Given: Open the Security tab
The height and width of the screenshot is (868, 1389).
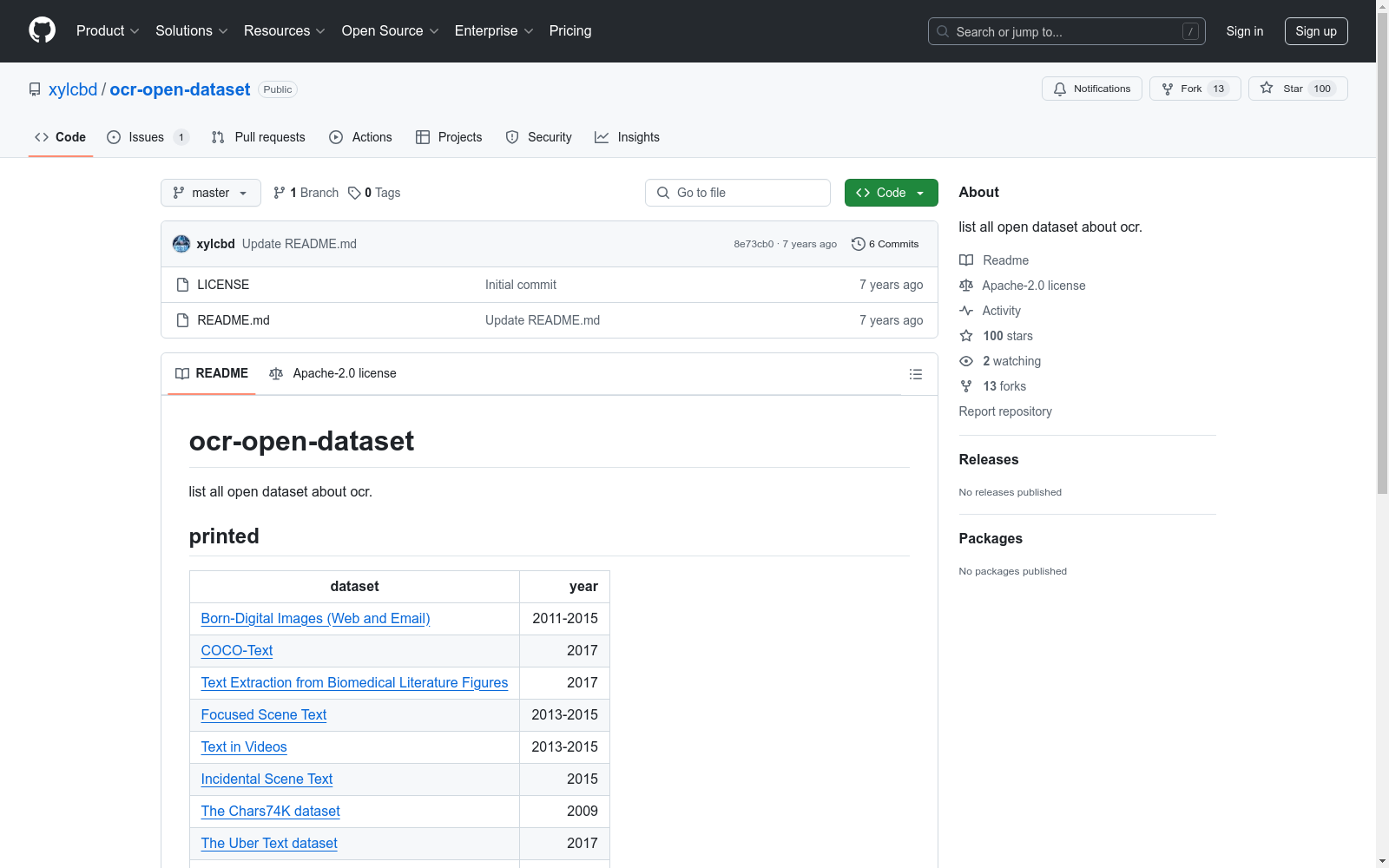Looking at the screenshot, I should [x=539, y=137].
